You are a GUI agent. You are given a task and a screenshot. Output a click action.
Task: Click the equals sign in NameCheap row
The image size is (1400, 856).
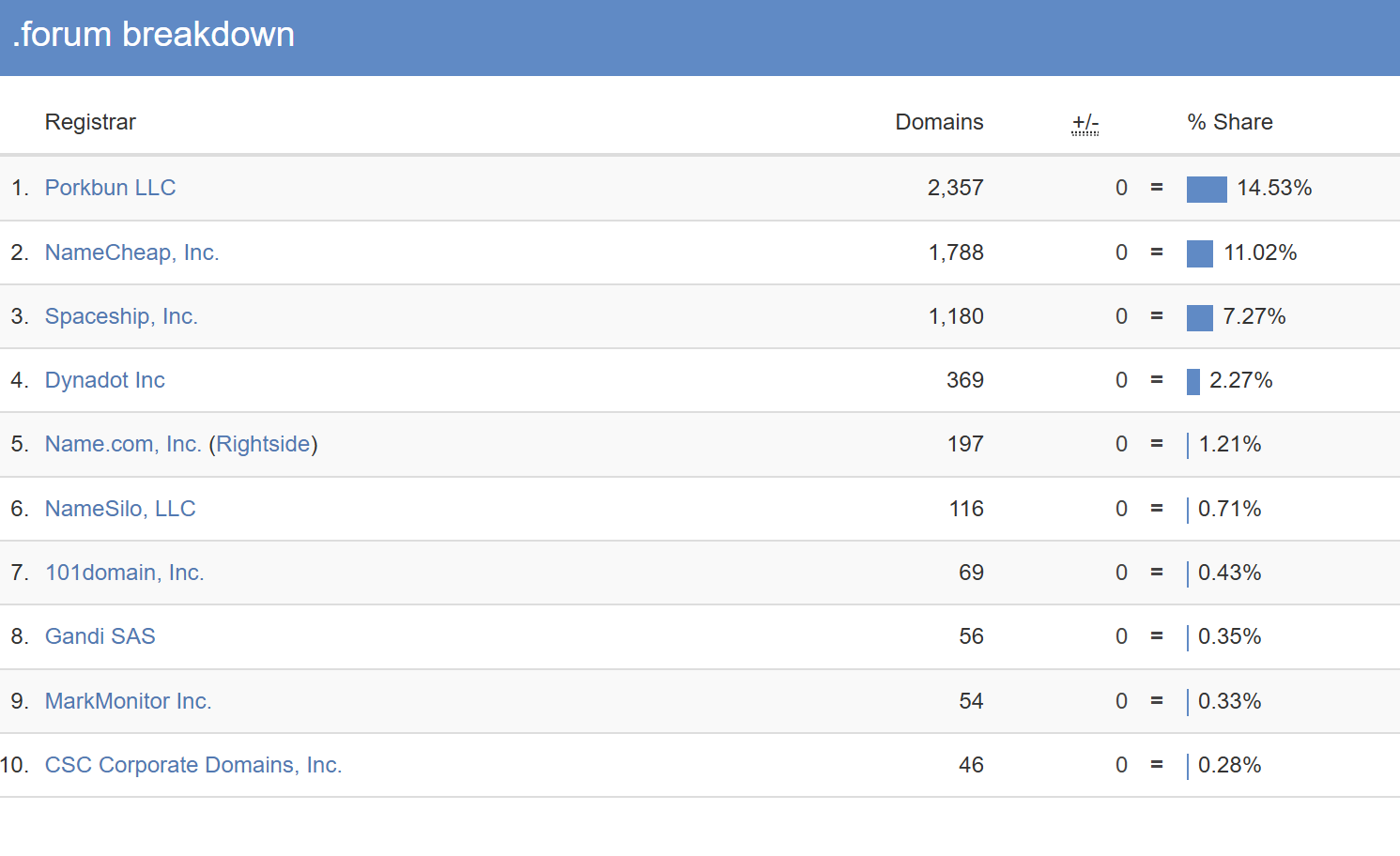[x=1157, y=252]
